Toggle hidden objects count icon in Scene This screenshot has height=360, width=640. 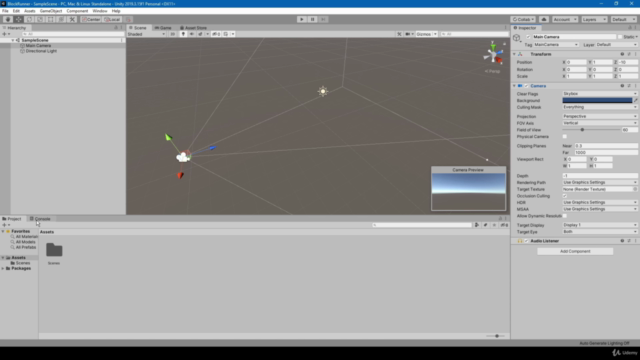[x=216, y=34]
